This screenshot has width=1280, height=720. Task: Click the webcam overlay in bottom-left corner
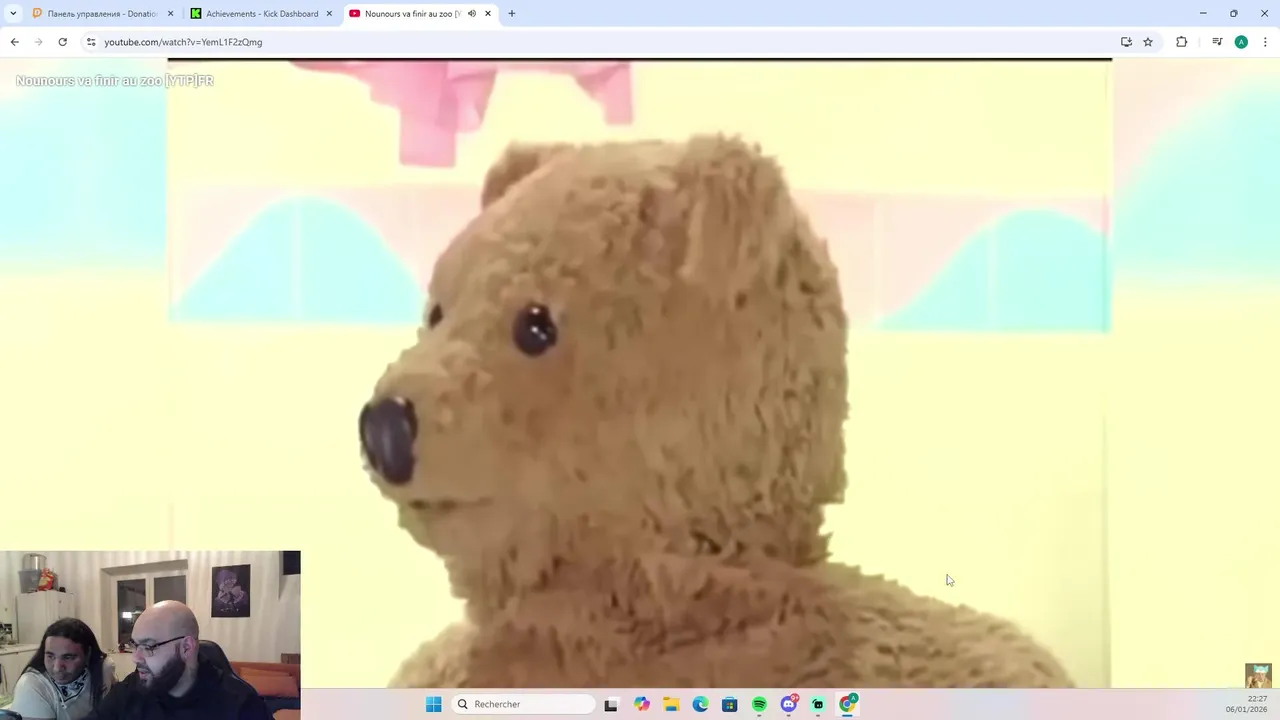150,635
